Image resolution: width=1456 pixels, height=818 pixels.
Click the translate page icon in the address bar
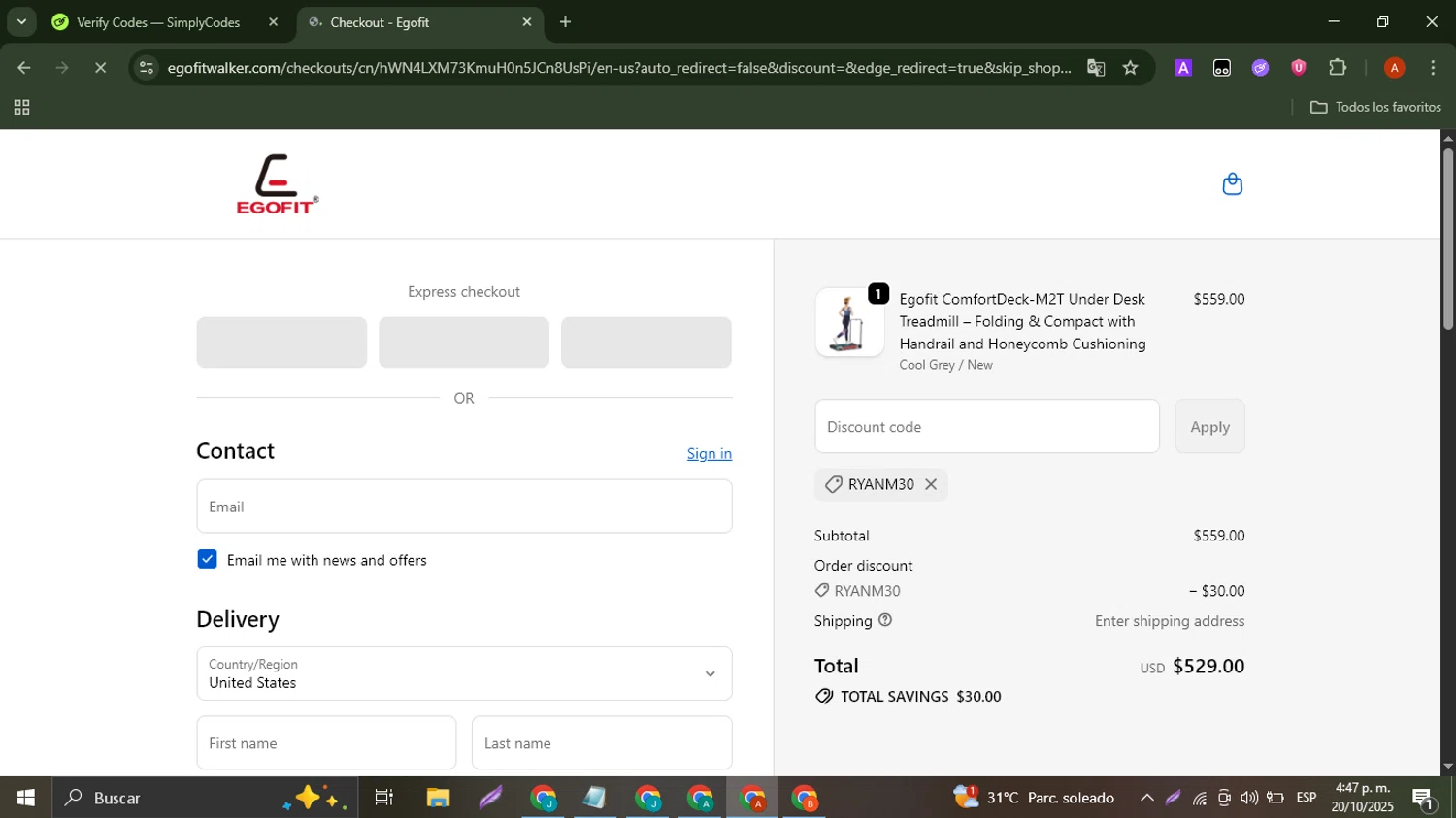1096,68
